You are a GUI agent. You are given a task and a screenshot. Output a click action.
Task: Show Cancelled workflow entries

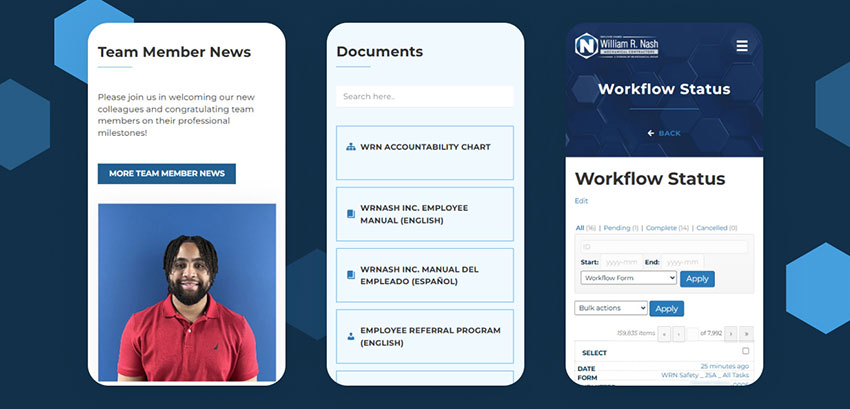(x=718, y=228)
